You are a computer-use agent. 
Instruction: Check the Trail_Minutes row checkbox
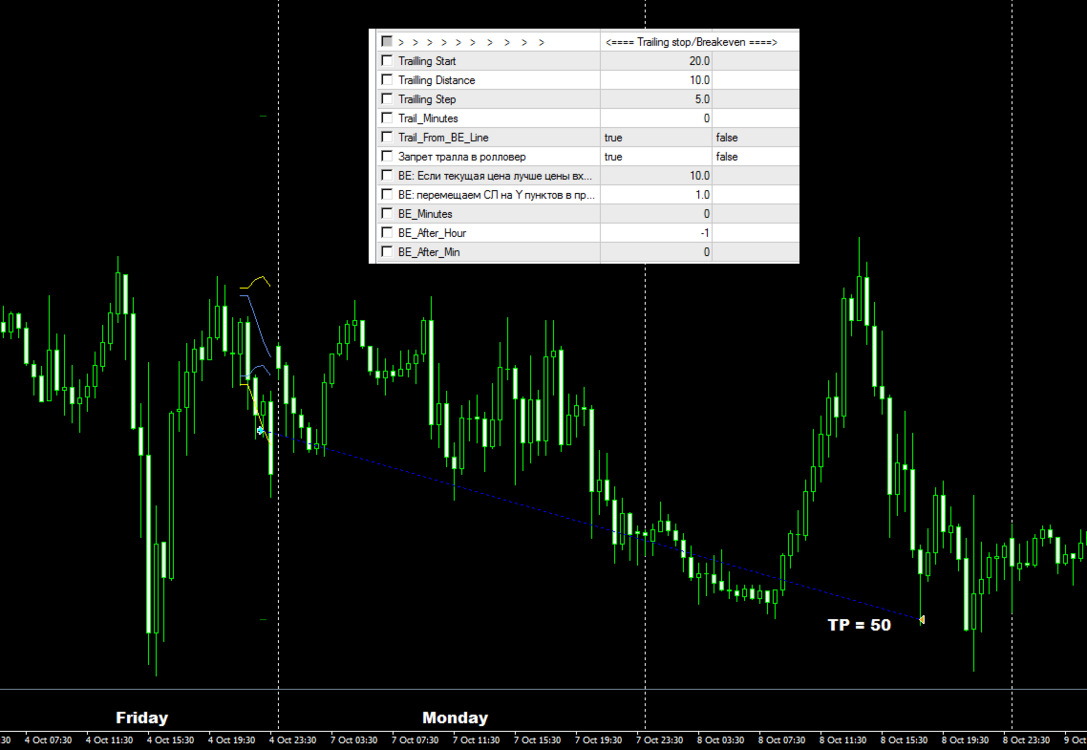click(387, 118)
